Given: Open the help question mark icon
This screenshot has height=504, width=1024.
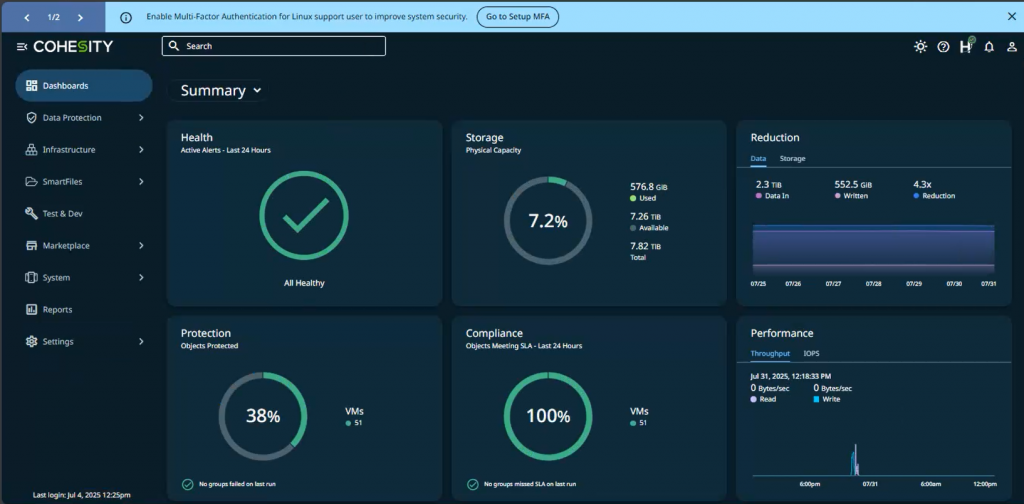Looking at the screenshot, I should (x=943, y=47).
